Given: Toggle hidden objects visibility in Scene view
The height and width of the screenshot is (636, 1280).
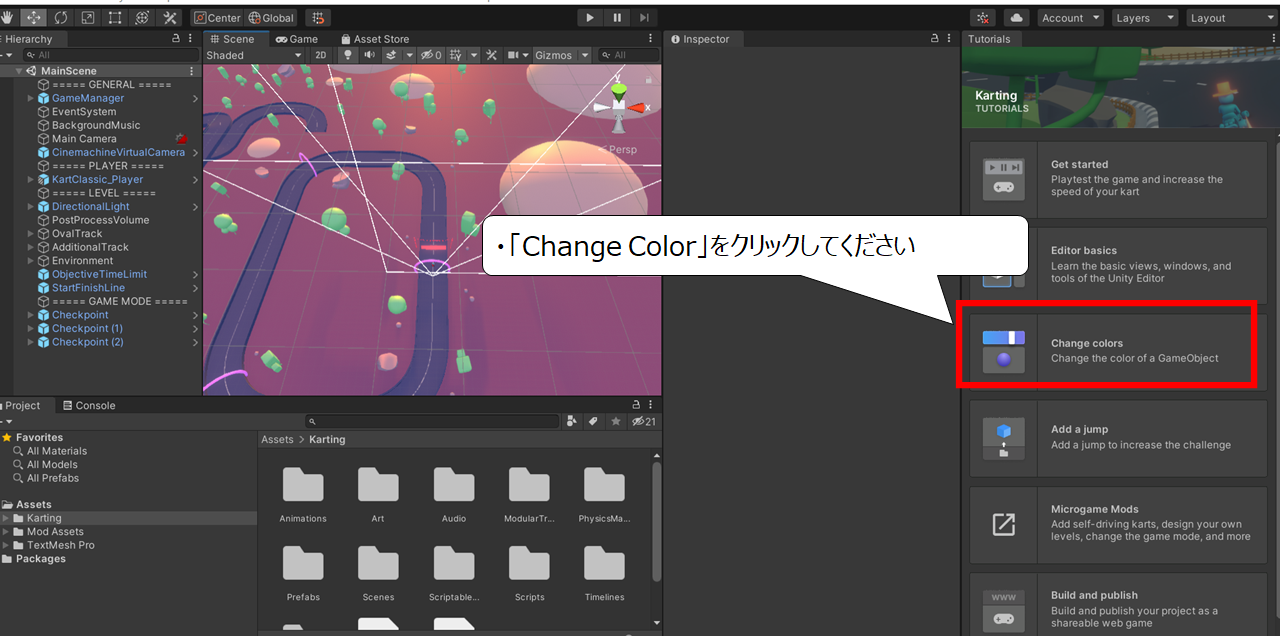Looking at the screenshot, I should click(431, 55).
